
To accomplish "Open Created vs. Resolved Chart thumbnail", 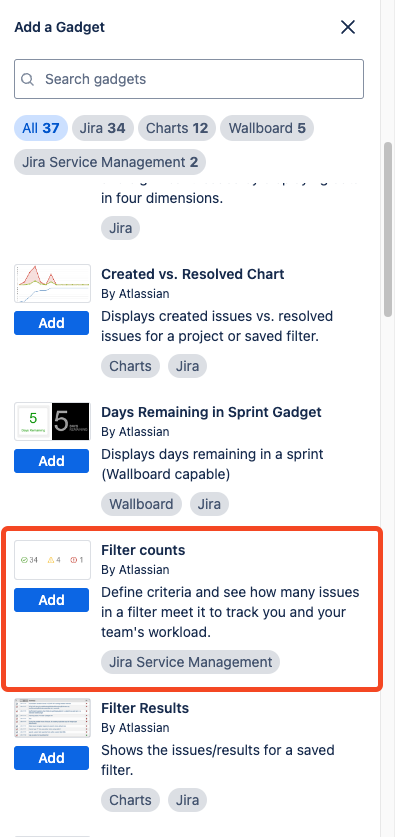I will [52, 283].
